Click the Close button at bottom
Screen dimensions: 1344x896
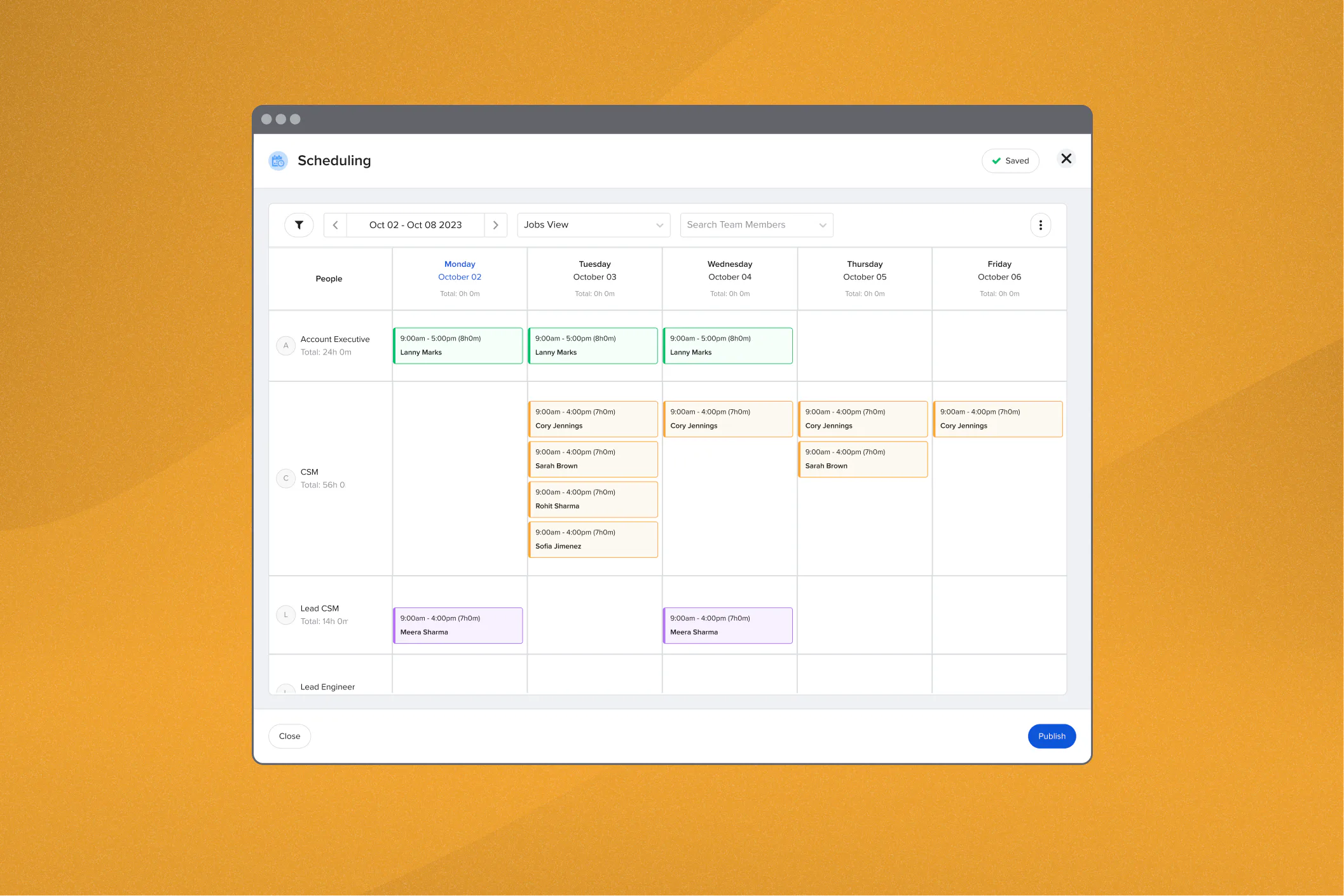(289, 736)
